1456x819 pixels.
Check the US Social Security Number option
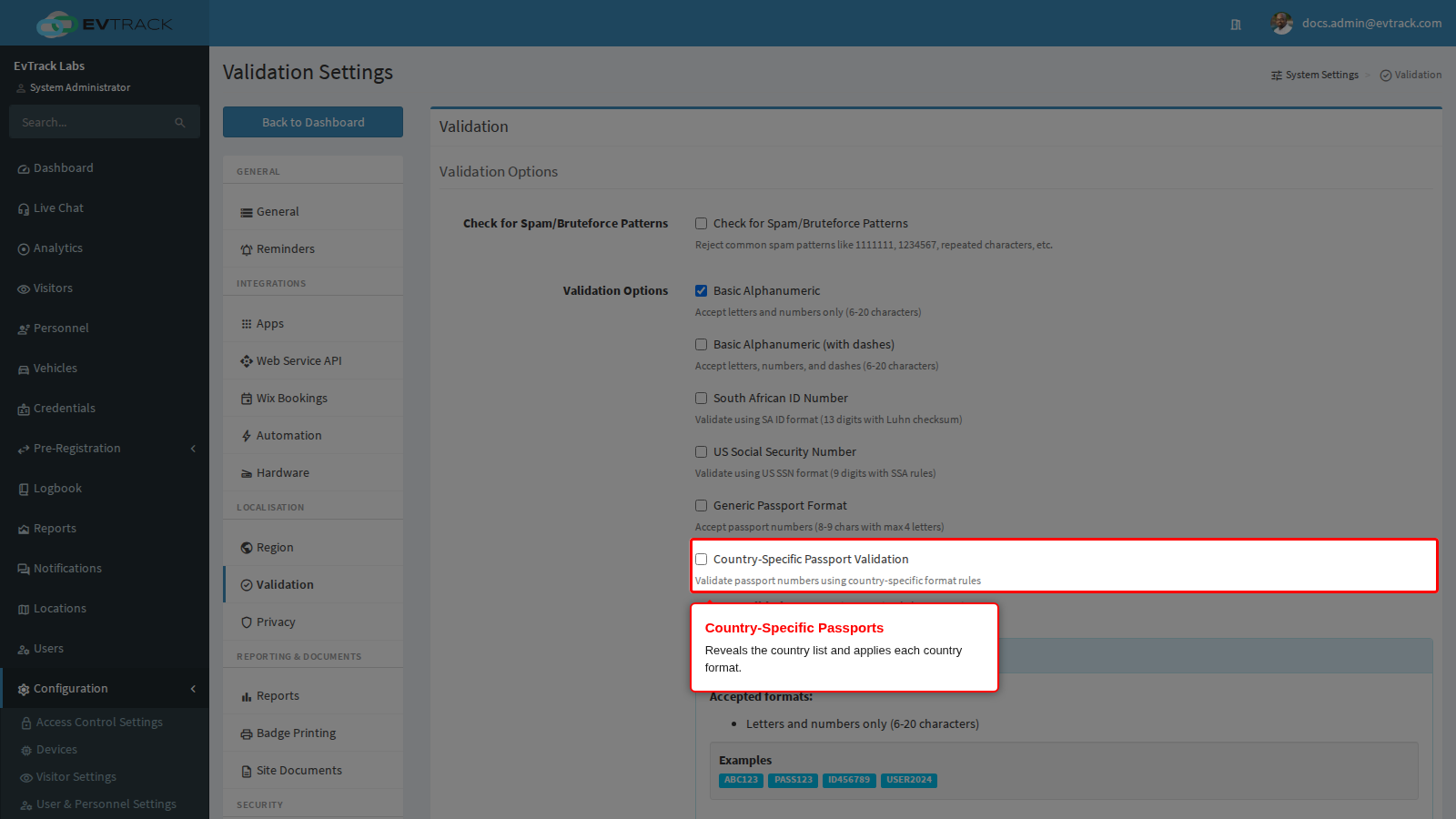point(701,452)
